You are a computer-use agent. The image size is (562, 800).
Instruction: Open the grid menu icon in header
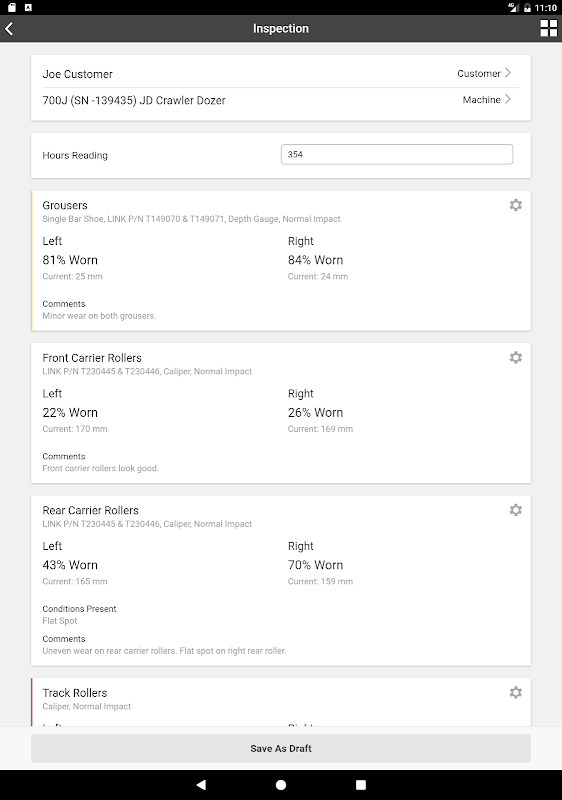tap(549, 29)
